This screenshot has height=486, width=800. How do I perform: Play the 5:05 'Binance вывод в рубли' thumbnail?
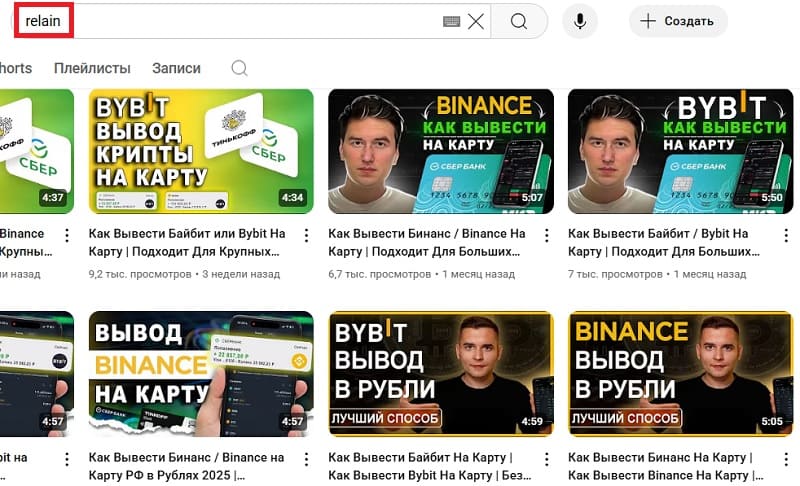point(680,373)
